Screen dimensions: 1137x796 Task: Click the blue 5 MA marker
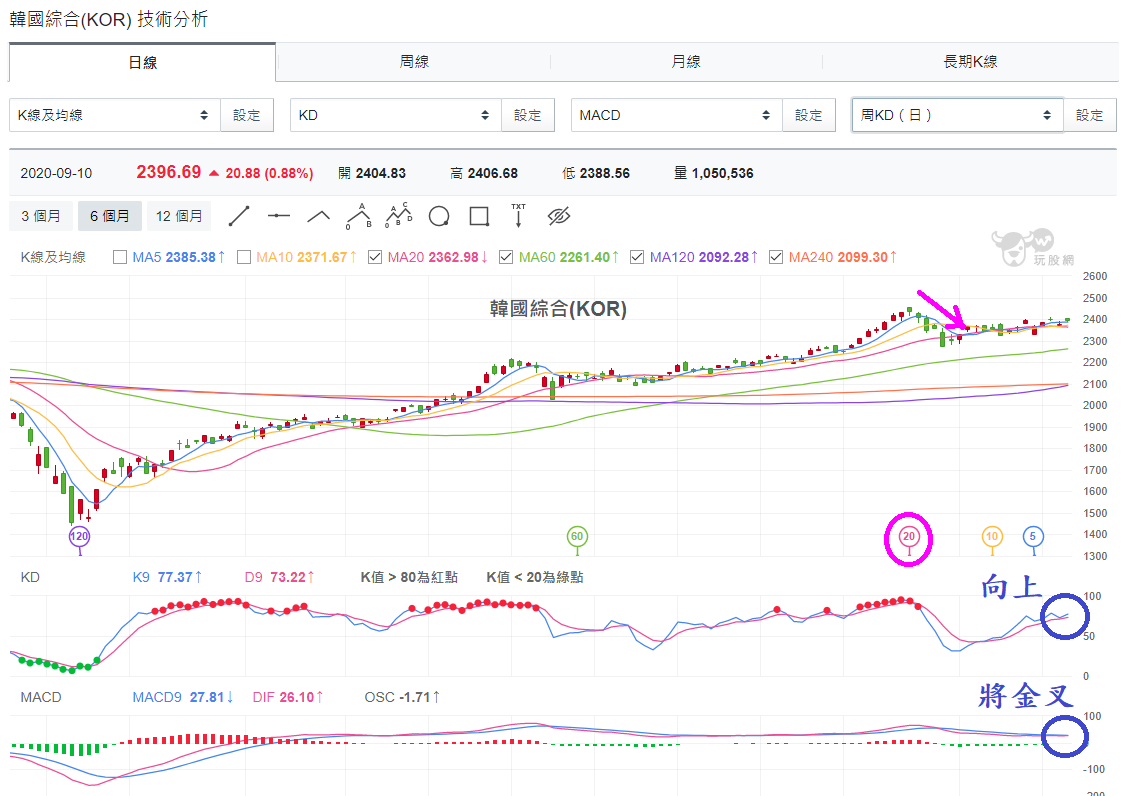[x=1033, y=536]
